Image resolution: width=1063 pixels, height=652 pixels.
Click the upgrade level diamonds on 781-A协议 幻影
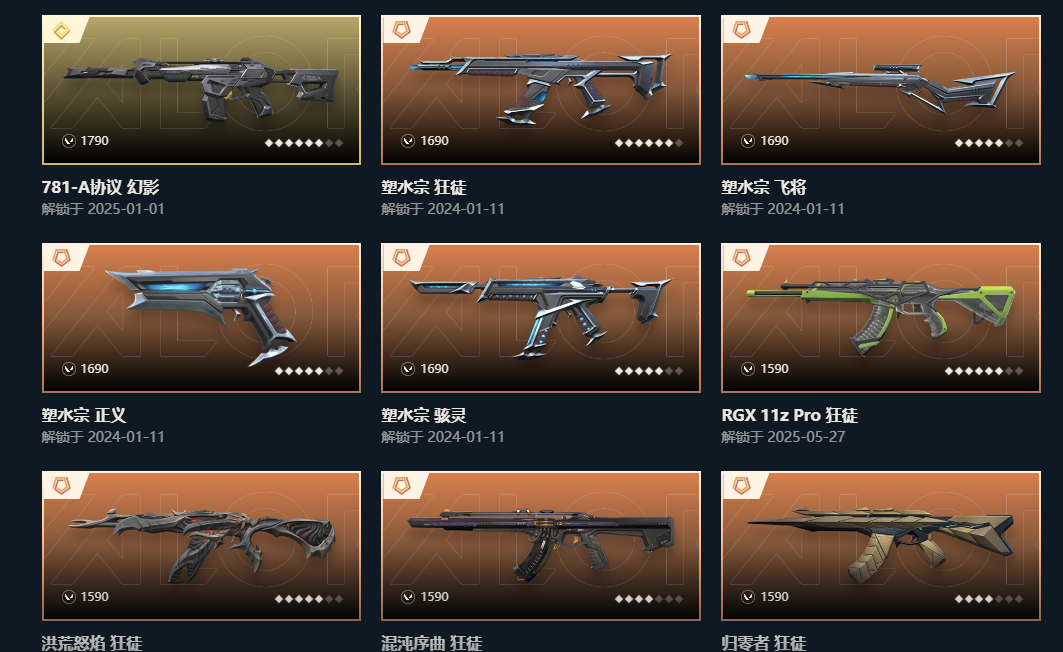(304, 143)
